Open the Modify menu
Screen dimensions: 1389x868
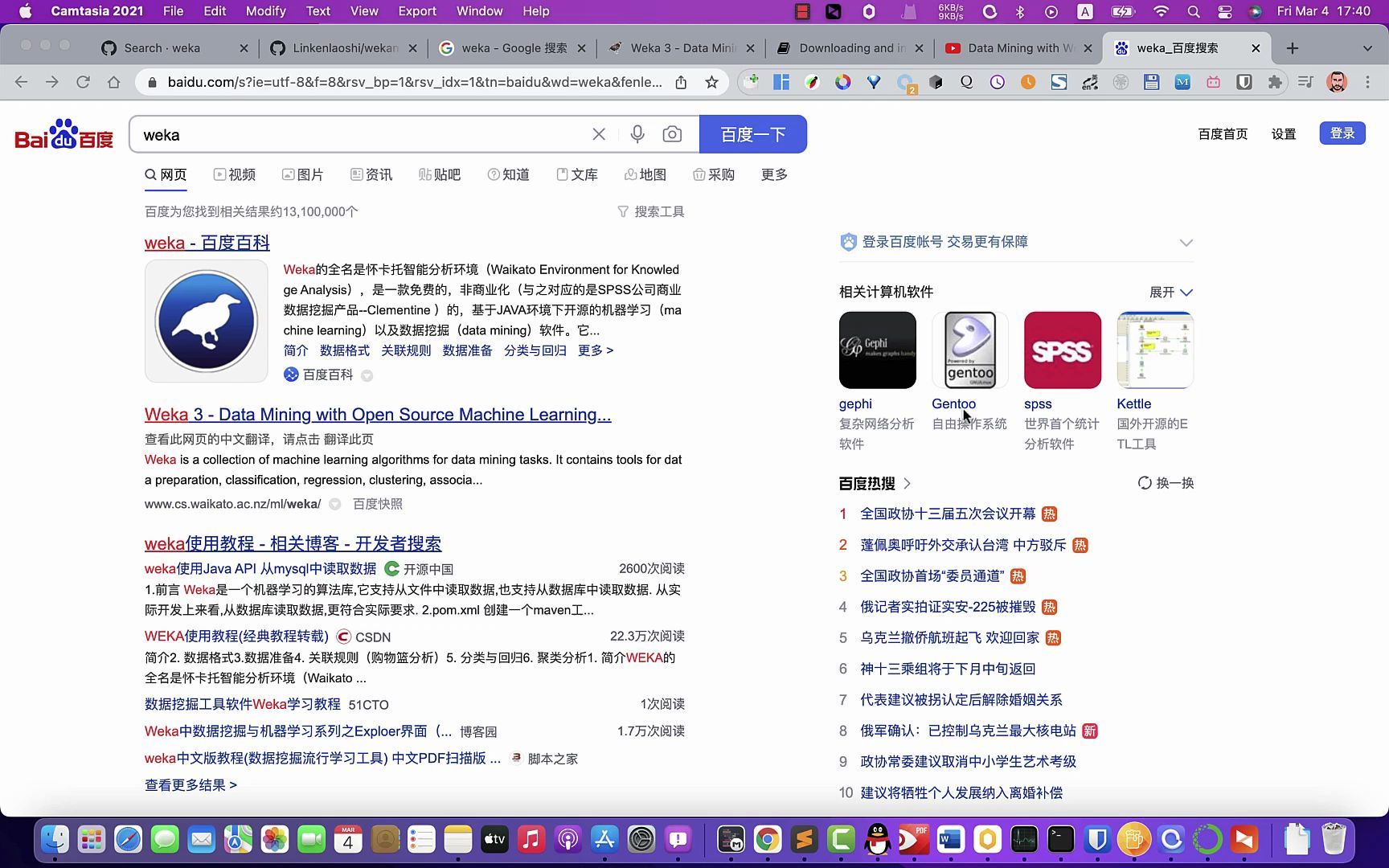pos(265,11)
